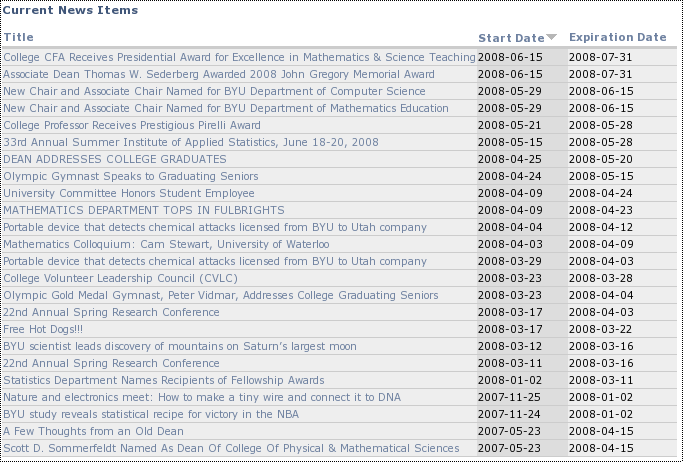683x462 pixels.
Task: Open 33rd Annual Summer Institute of Statistics
Action: [191, 142]
